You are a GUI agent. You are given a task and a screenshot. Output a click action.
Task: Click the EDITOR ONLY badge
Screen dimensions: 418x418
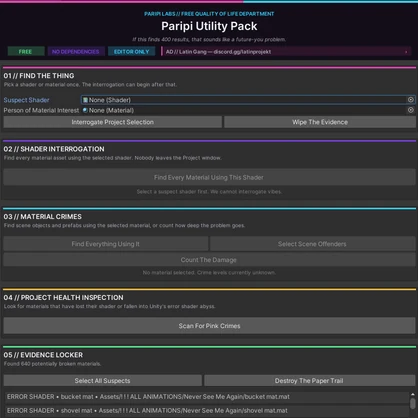[x=132, y=52]
